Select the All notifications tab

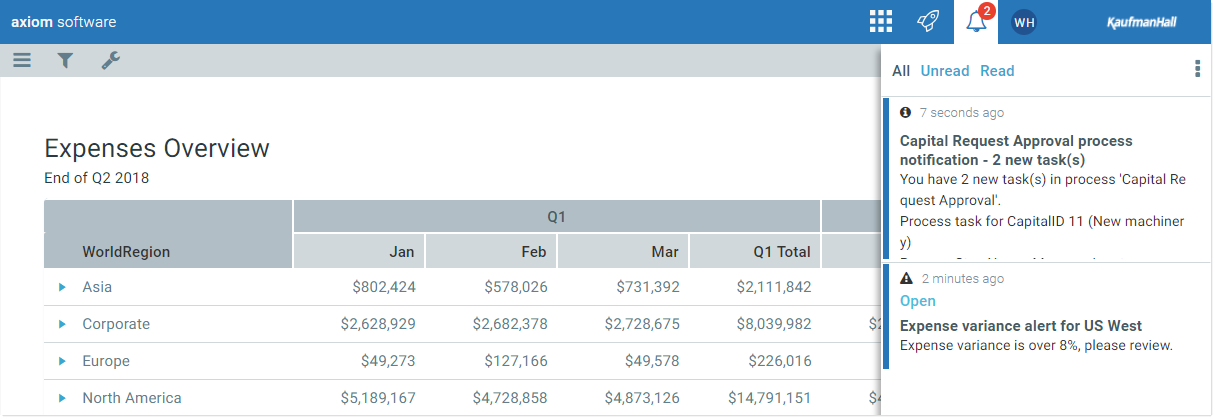click(x=901, y=71)
